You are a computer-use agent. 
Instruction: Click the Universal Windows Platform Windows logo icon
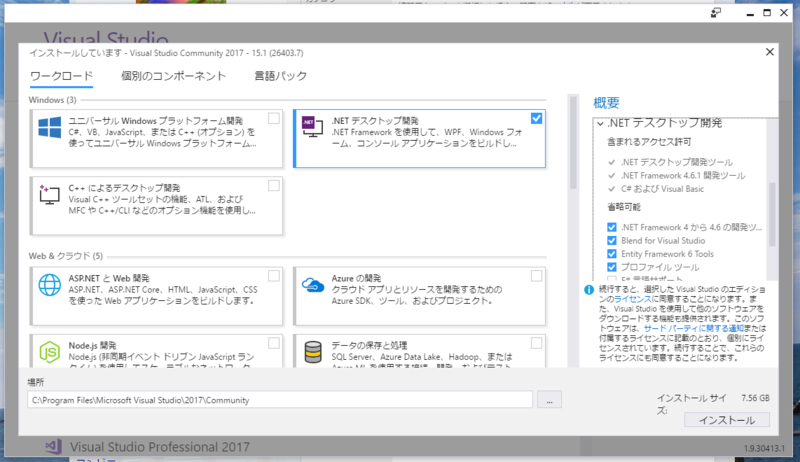pos(49,127)
